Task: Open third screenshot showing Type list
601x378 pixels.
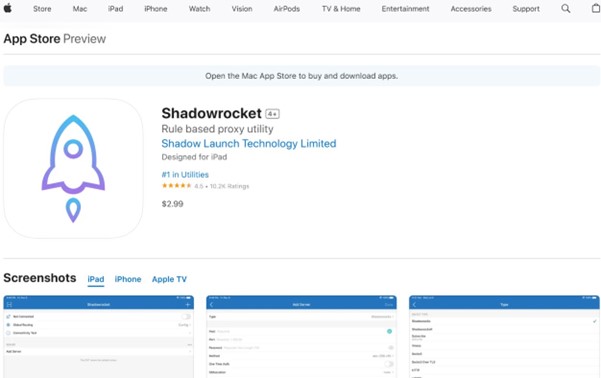Action: point(504,337)
